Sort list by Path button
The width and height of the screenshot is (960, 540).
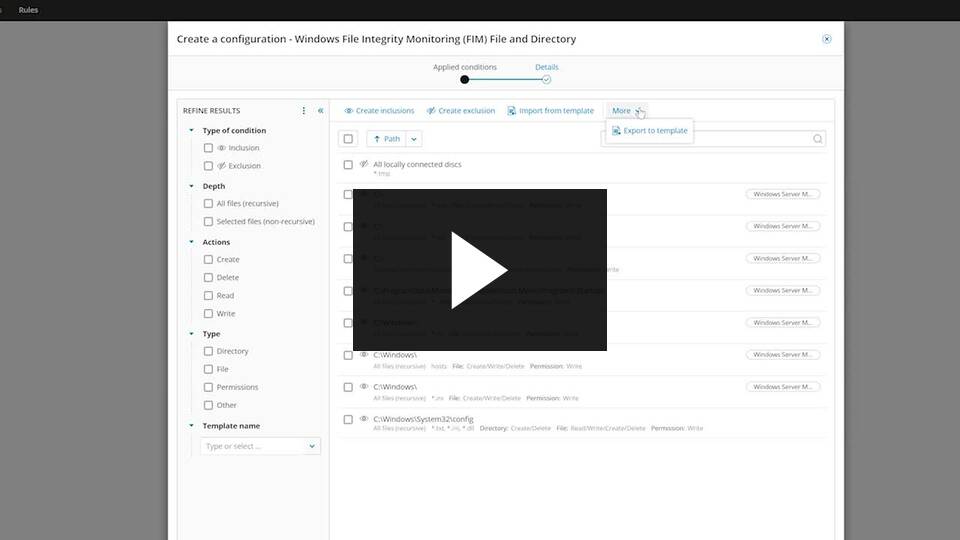pos(386,139)
